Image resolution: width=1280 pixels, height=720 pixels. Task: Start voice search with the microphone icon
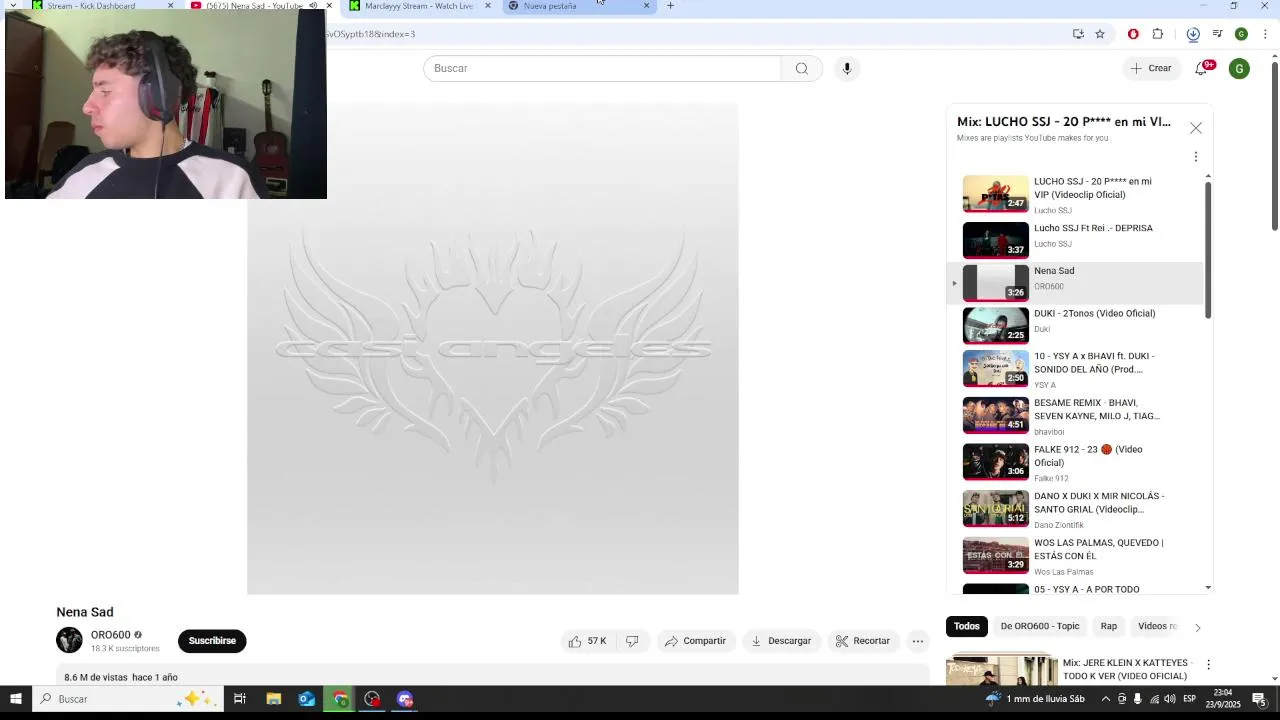coord(846,68)
